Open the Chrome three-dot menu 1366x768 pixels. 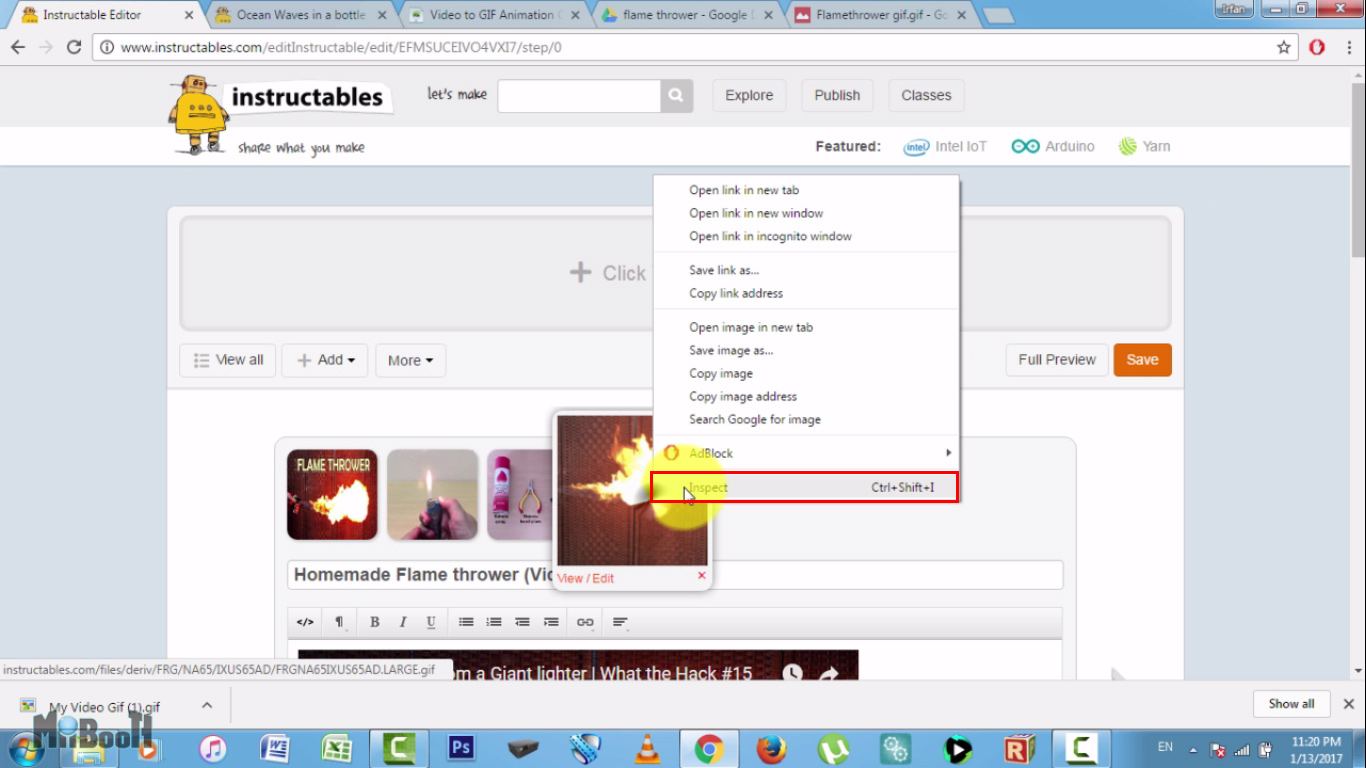[x=1350, y=47]
